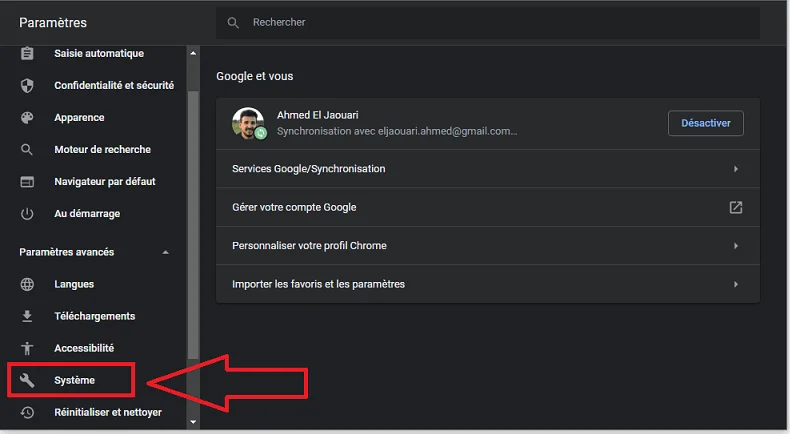
Task: Click the sidebar vertical scrollbar thumb
Action: click(193, 225)
